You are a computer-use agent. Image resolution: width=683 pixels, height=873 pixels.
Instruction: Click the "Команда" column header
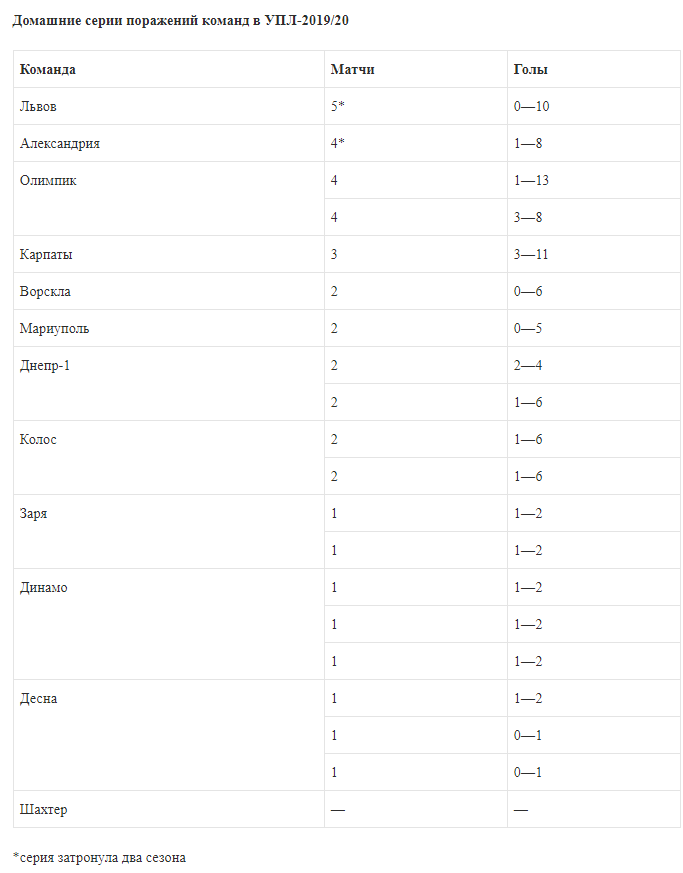click(48, 69)
